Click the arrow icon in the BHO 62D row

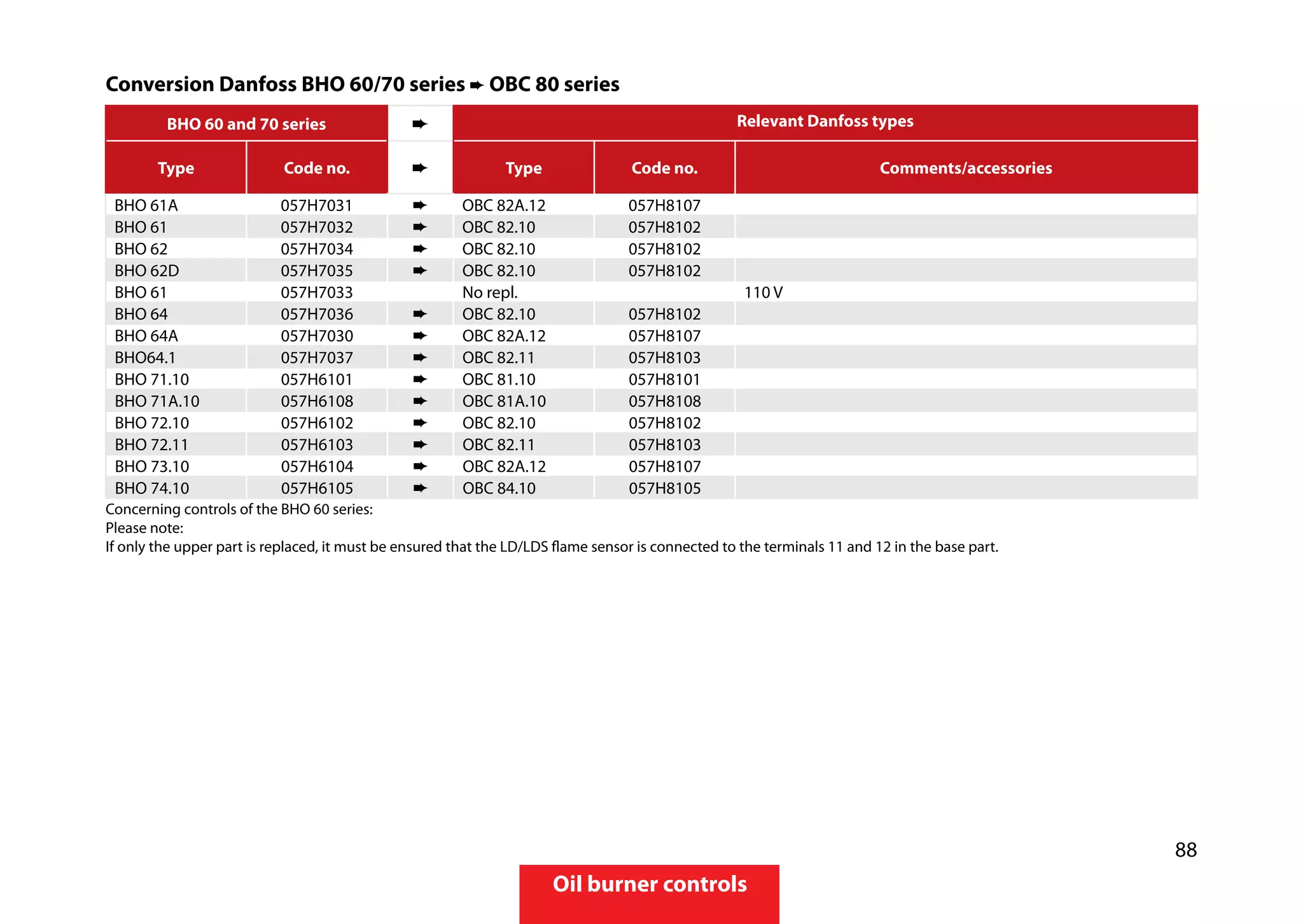coord(419,270)
